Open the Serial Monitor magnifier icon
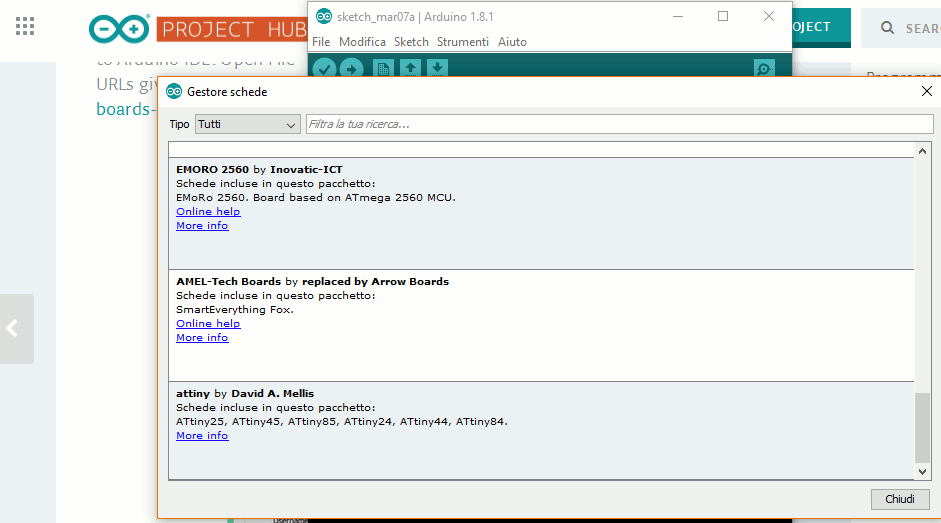 [764, 69]
